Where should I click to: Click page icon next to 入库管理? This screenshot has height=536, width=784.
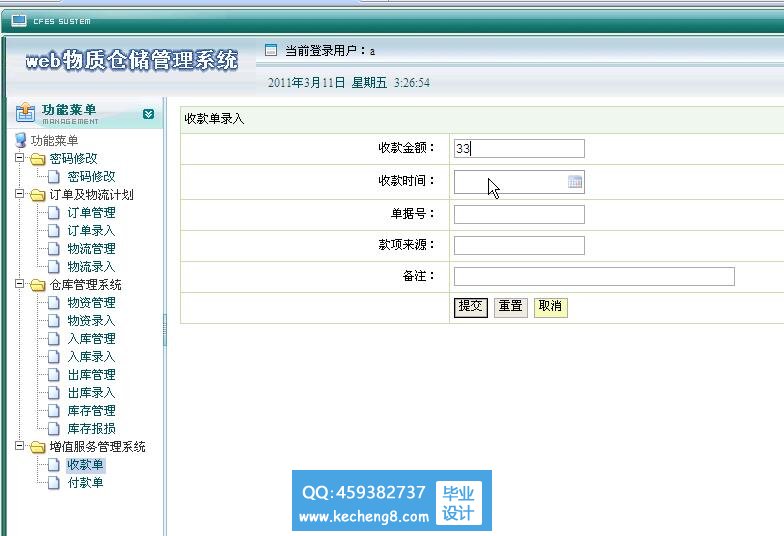[54, 339]
